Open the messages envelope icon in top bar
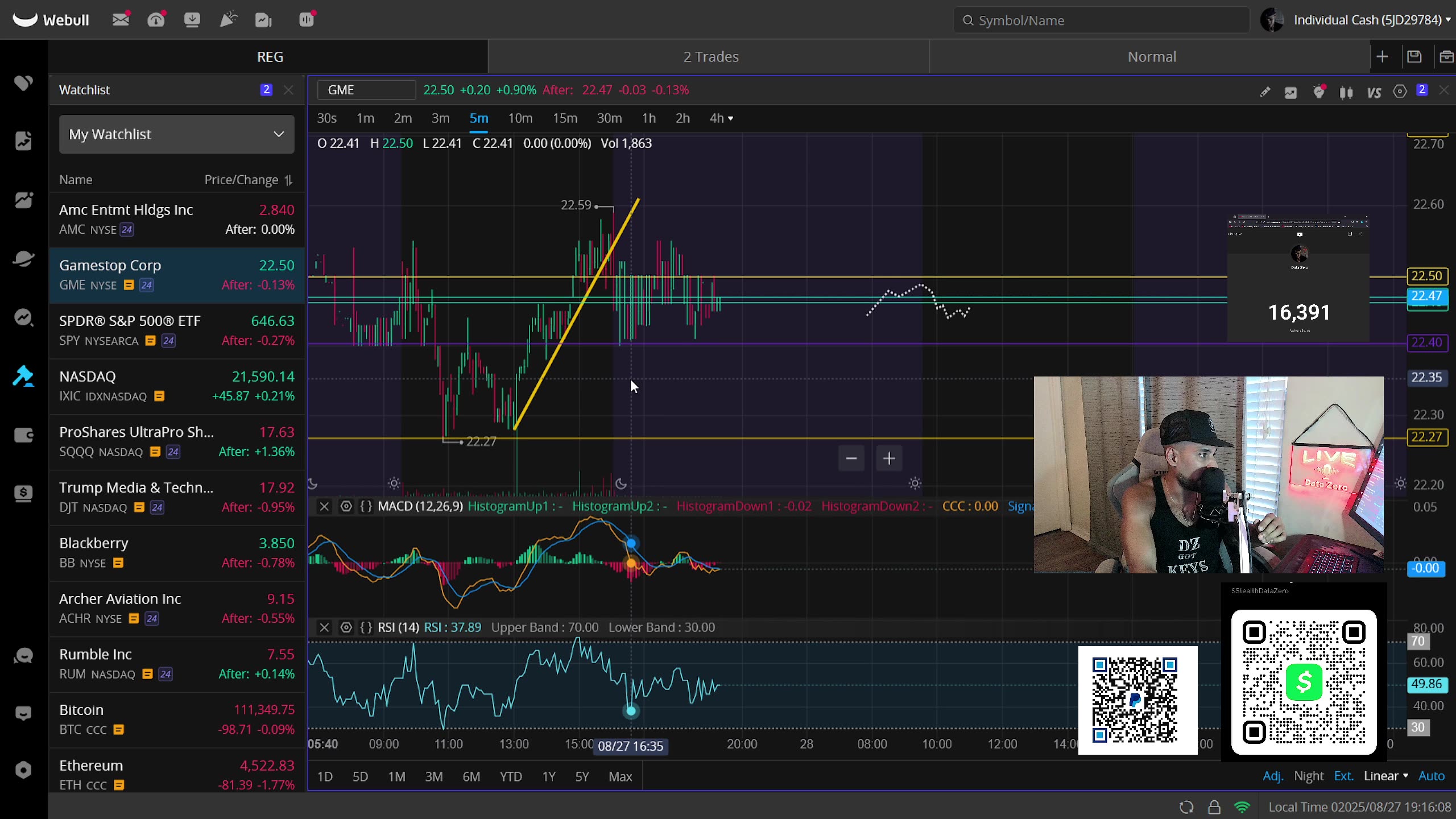Viewport: 1456px width, 819px height. pos(120,19)
